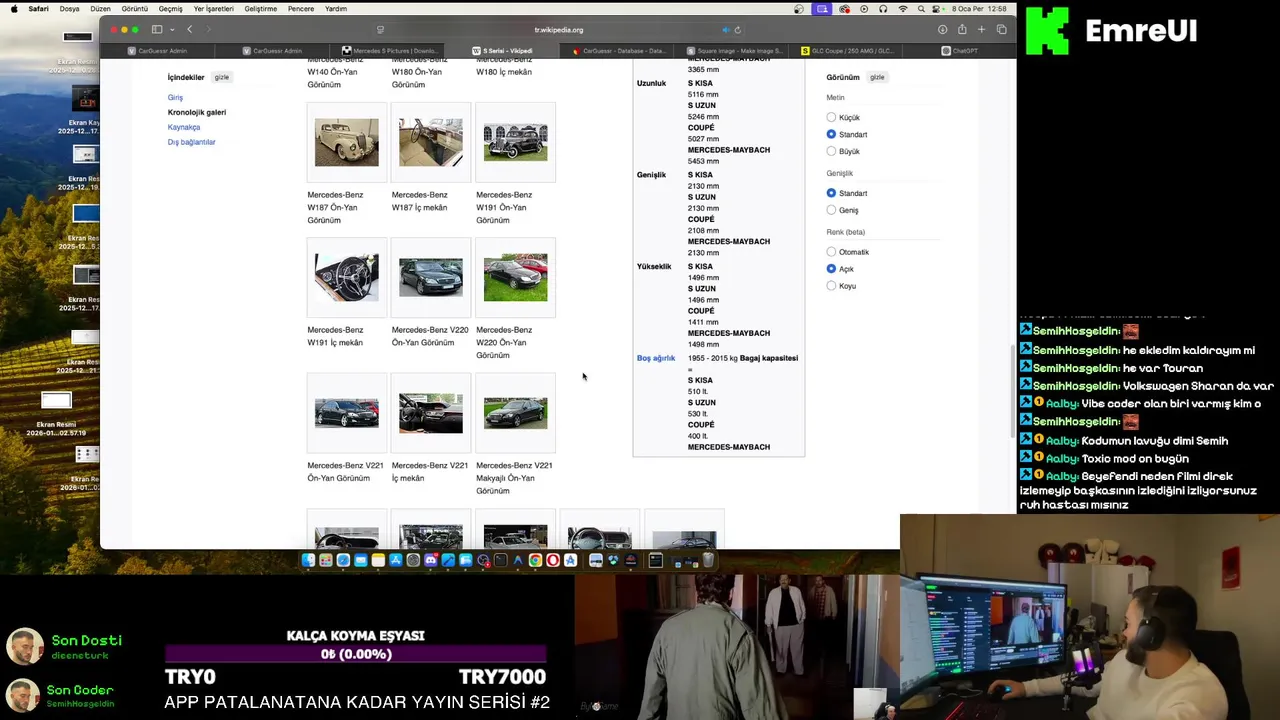Switch to CarGuessr Database tab

pos(618,50)
